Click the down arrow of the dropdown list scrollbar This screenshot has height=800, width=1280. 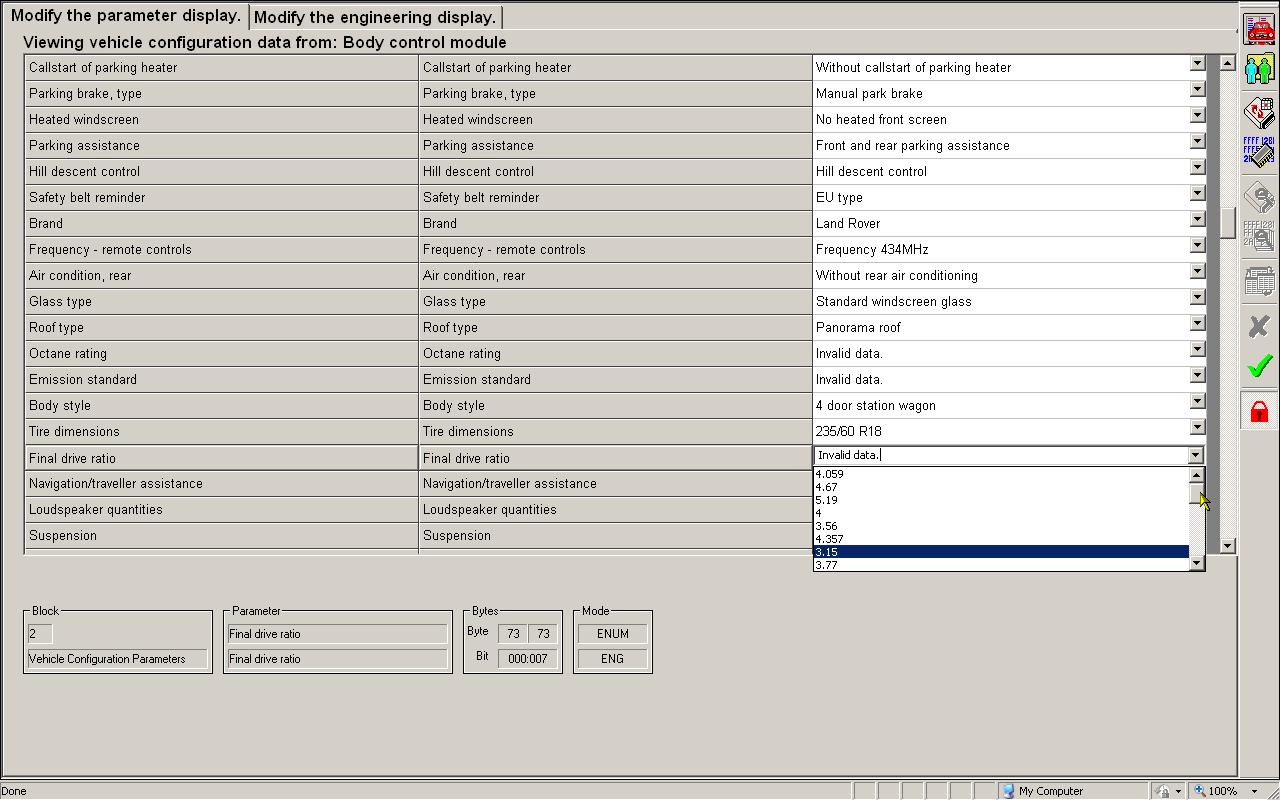coord(1196,564)
